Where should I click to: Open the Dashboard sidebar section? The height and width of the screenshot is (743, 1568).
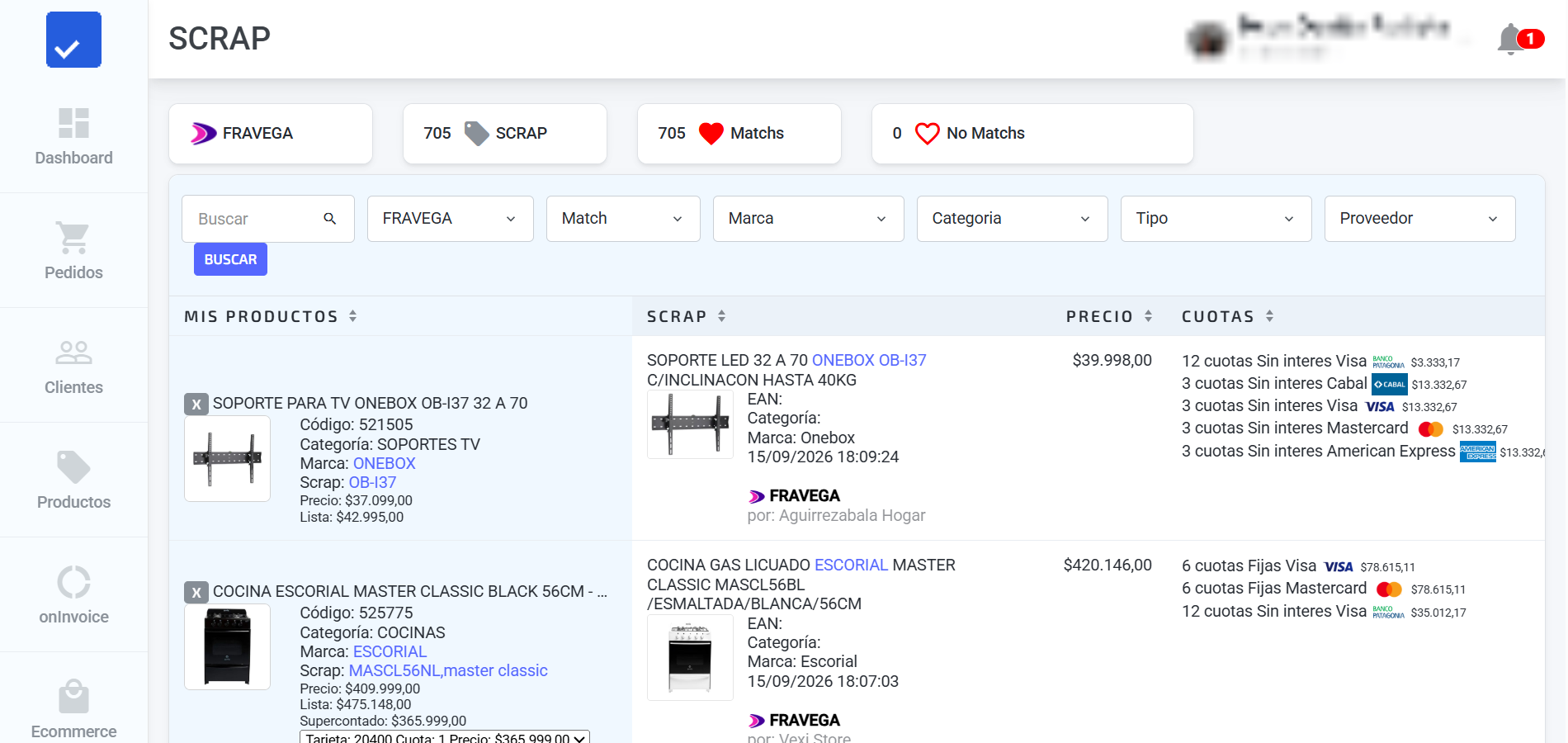(x=73, y=136)
